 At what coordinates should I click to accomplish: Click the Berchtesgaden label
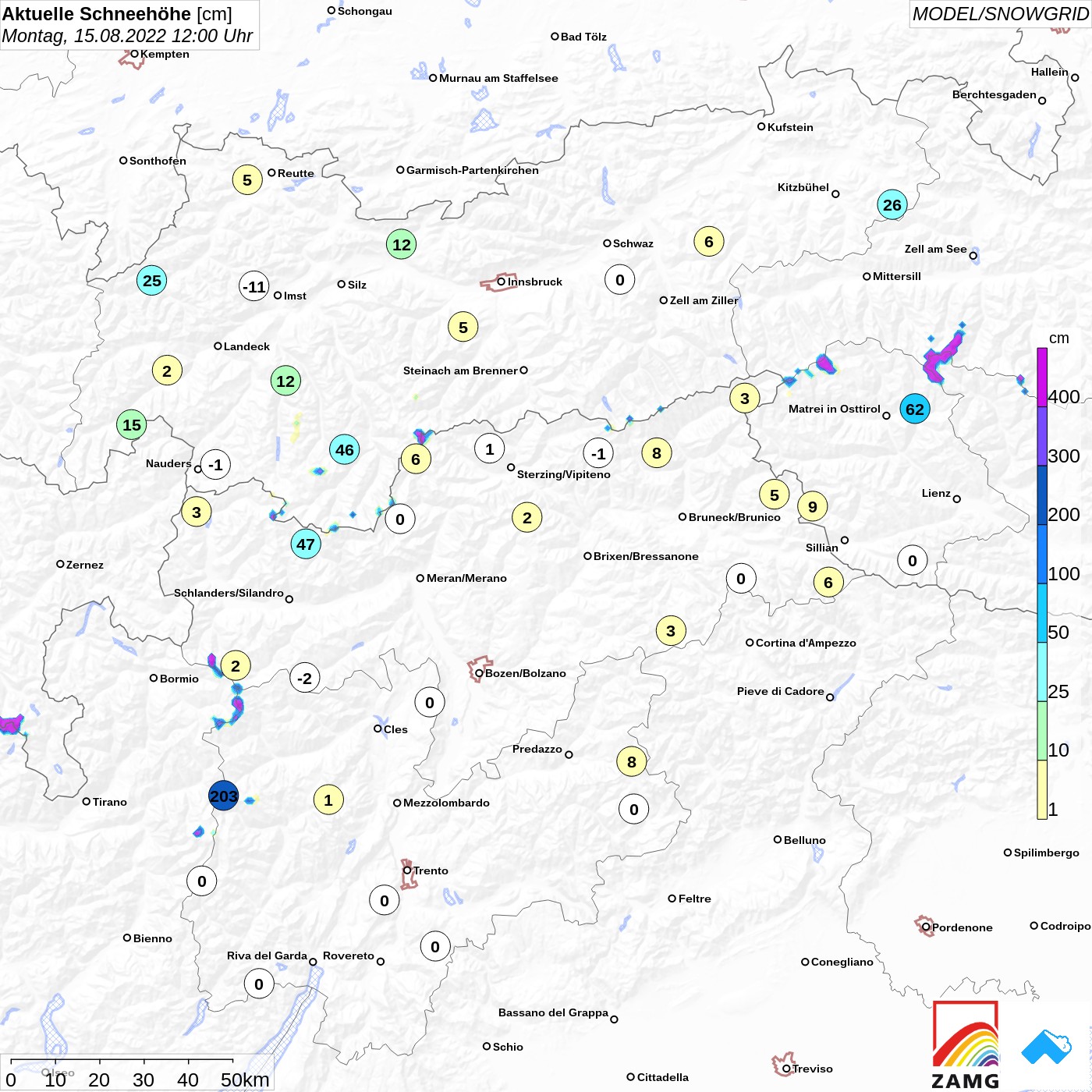994,94
